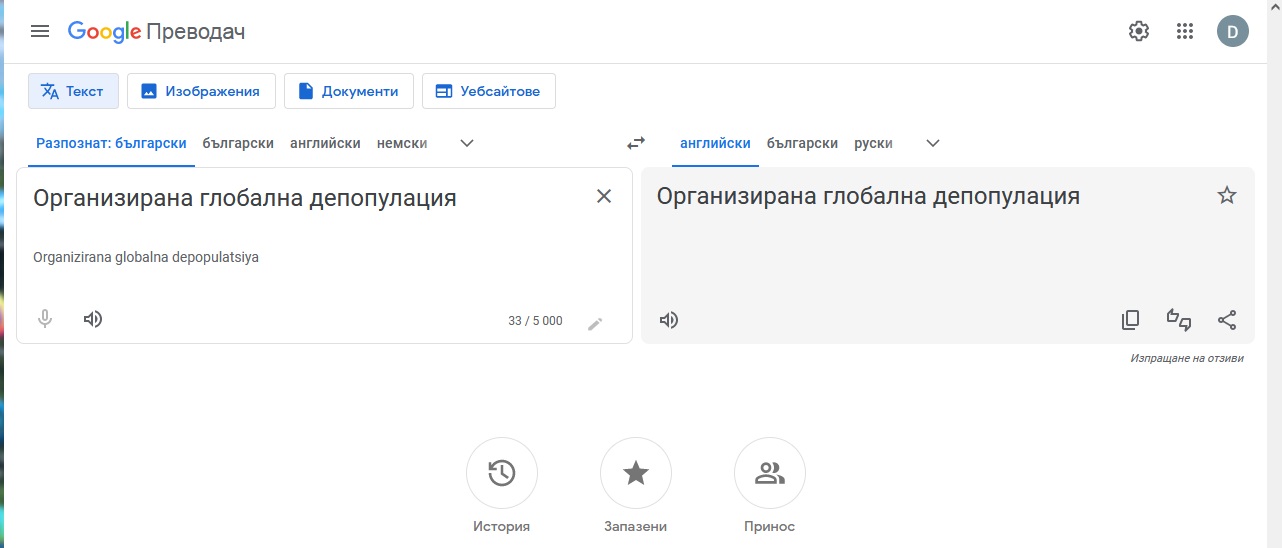Choose немски as source language
The height and width of the screenshot is (548, 1282).
(402, 143)
